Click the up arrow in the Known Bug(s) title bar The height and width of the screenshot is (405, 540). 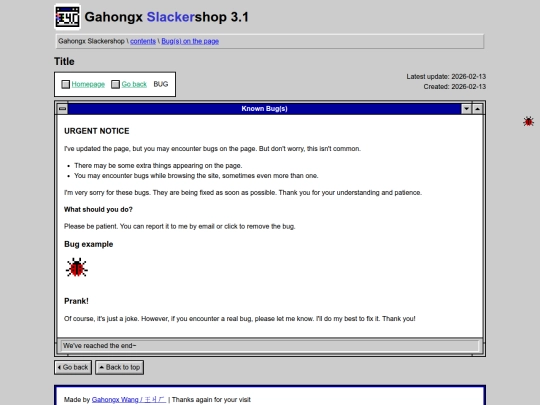[477, 109]
